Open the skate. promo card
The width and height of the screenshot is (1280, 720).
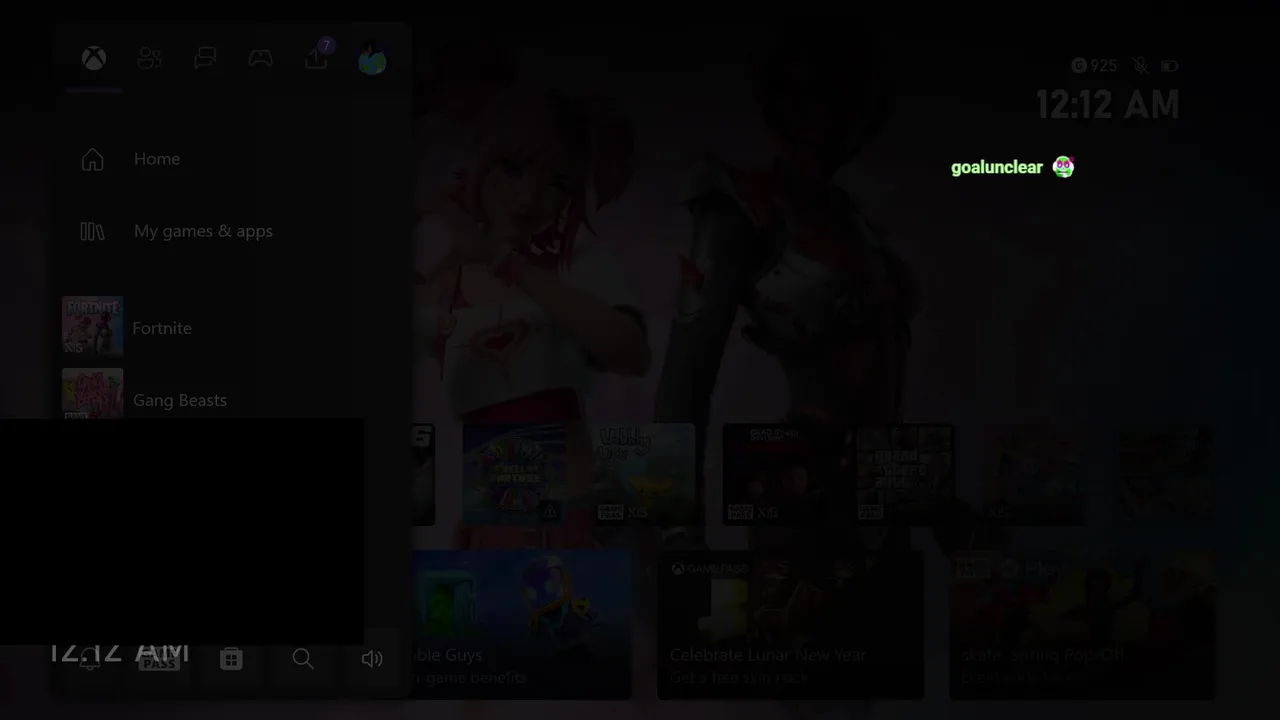(x=1083, y=624)
